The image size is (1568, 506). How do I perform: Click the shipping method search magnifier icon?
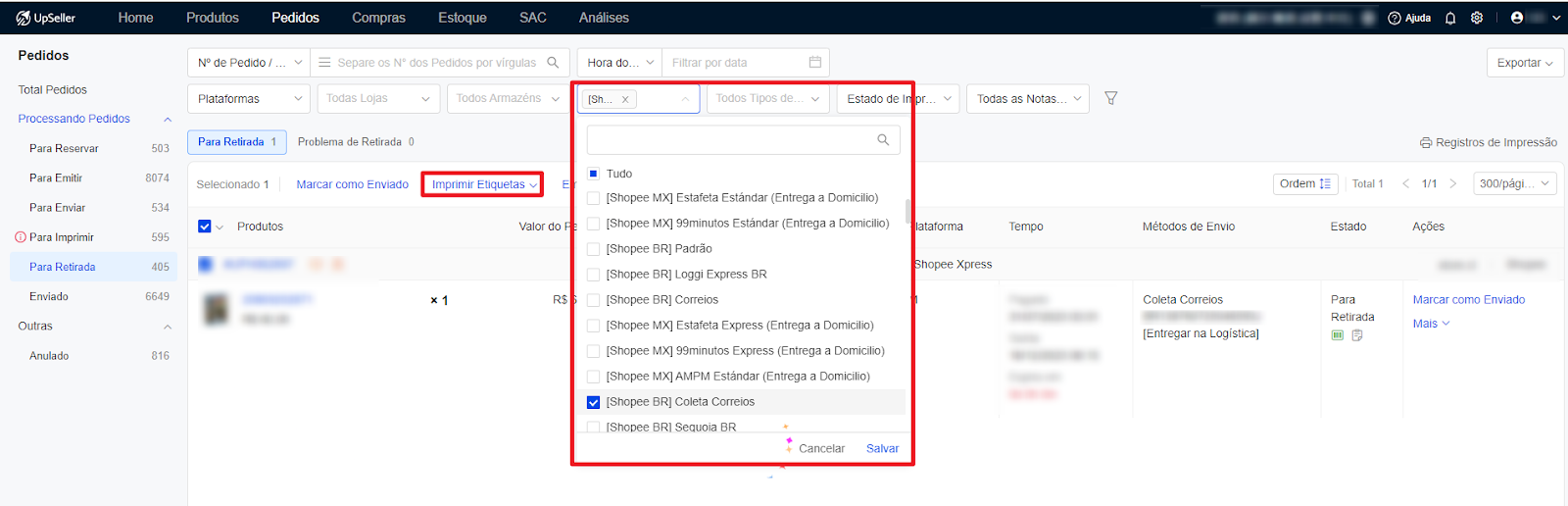[883, 140]
